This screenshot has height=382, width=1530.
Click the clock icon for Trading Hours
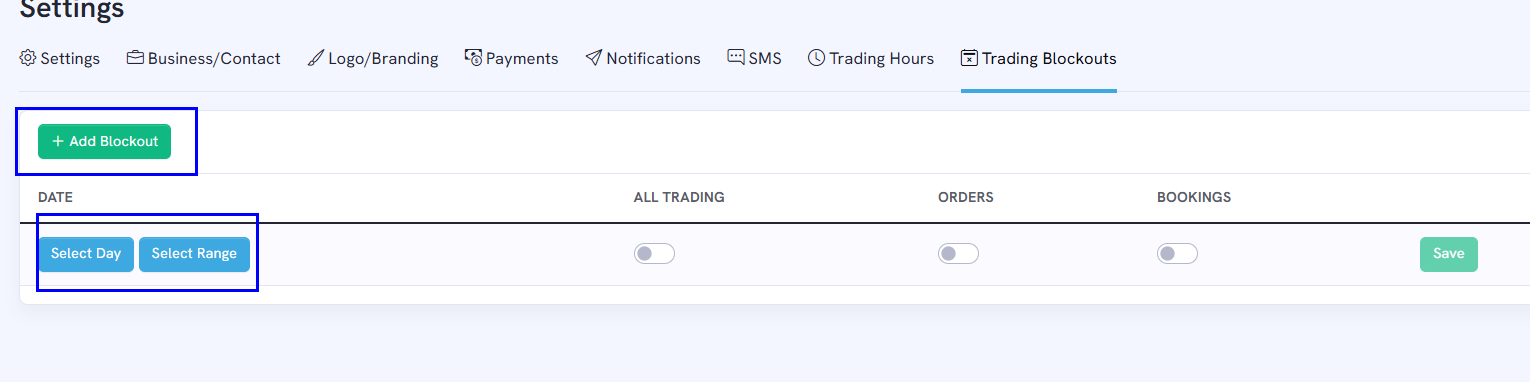coord(816,58)
